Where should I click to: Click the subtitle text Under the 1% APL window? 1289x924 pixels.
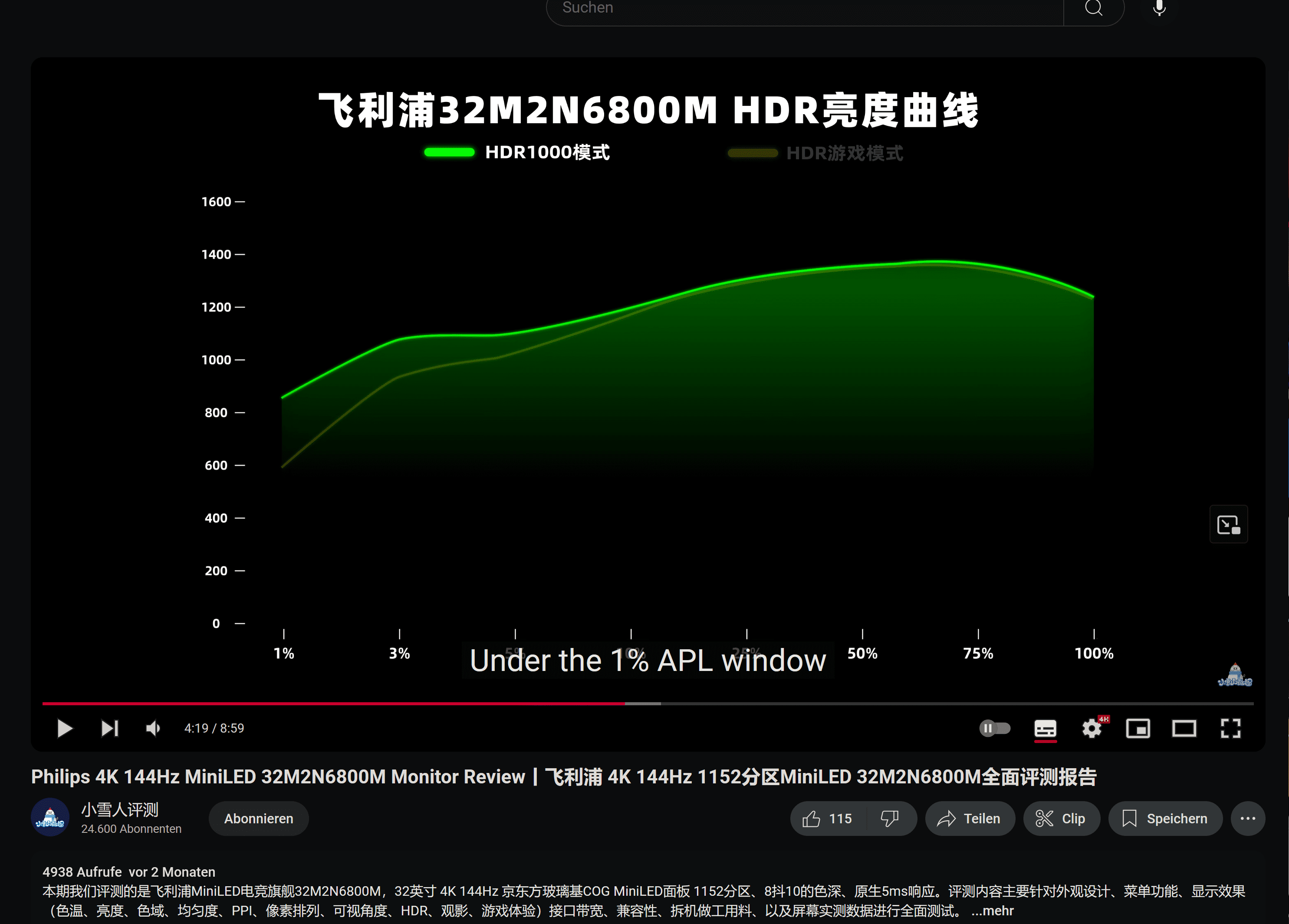648,660
